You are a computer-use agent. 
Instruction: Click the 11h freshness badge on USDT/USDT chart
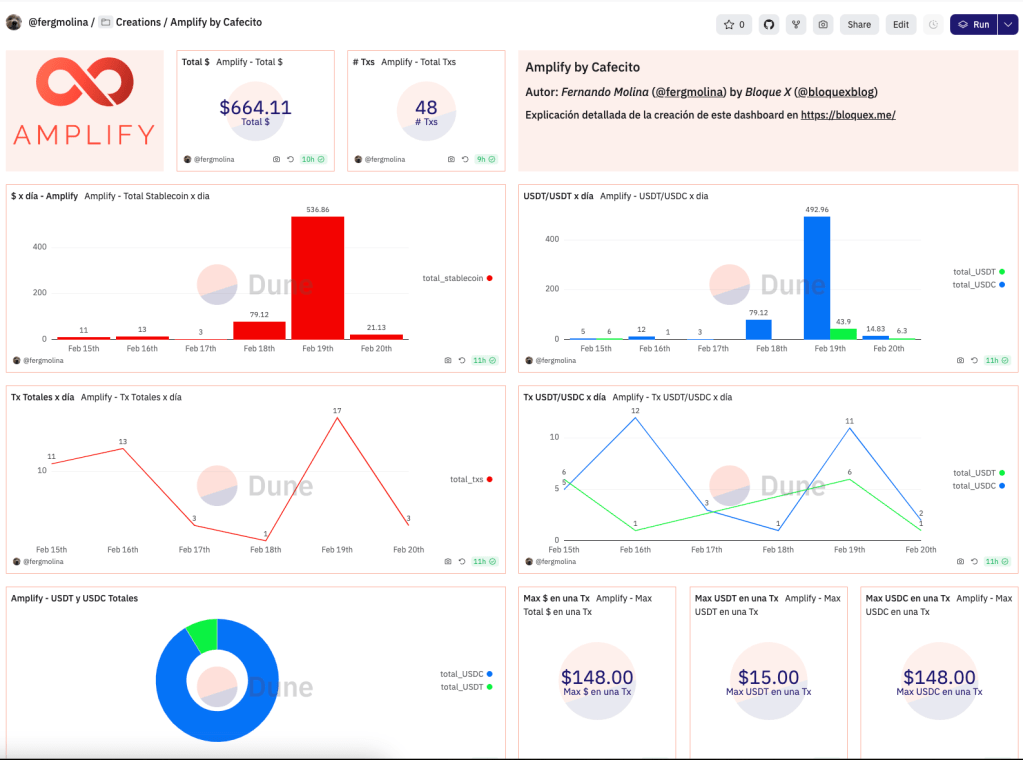[x=996, y=360]
